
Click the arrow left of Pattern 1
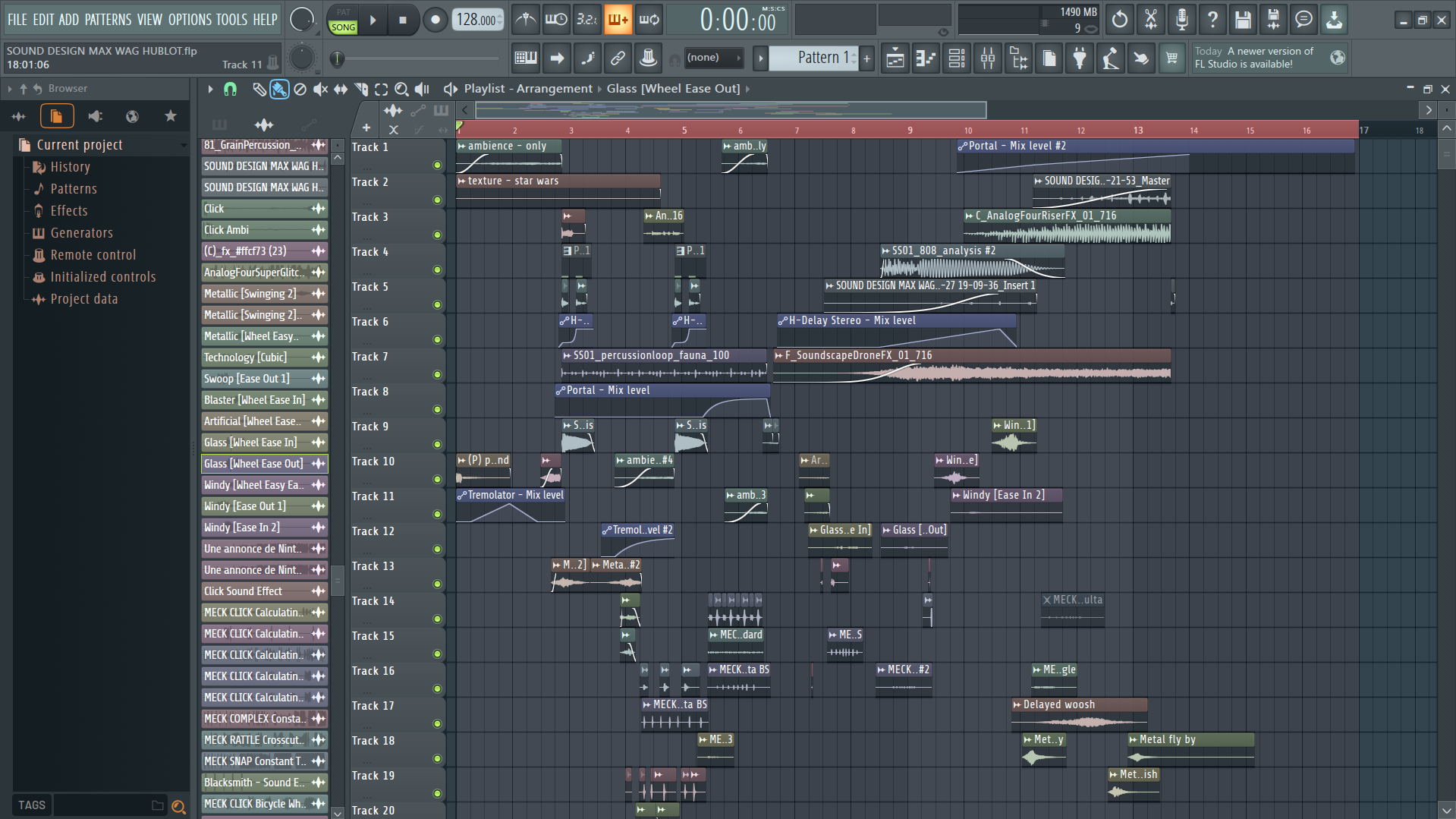(x=760, y=58)
